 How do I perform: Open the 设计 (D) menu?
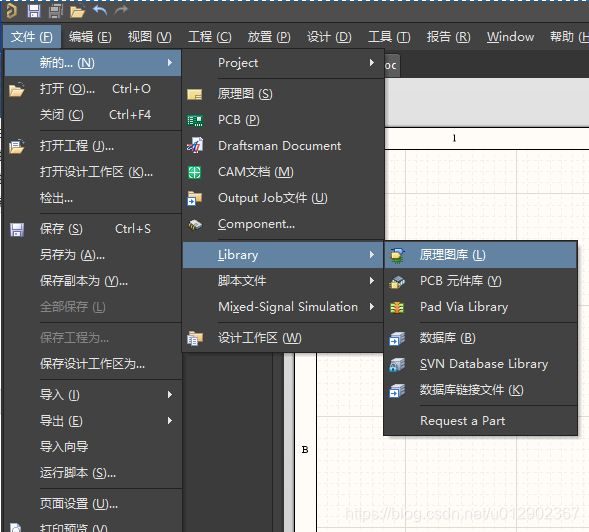pyautogui.click(x=329, y=37)
